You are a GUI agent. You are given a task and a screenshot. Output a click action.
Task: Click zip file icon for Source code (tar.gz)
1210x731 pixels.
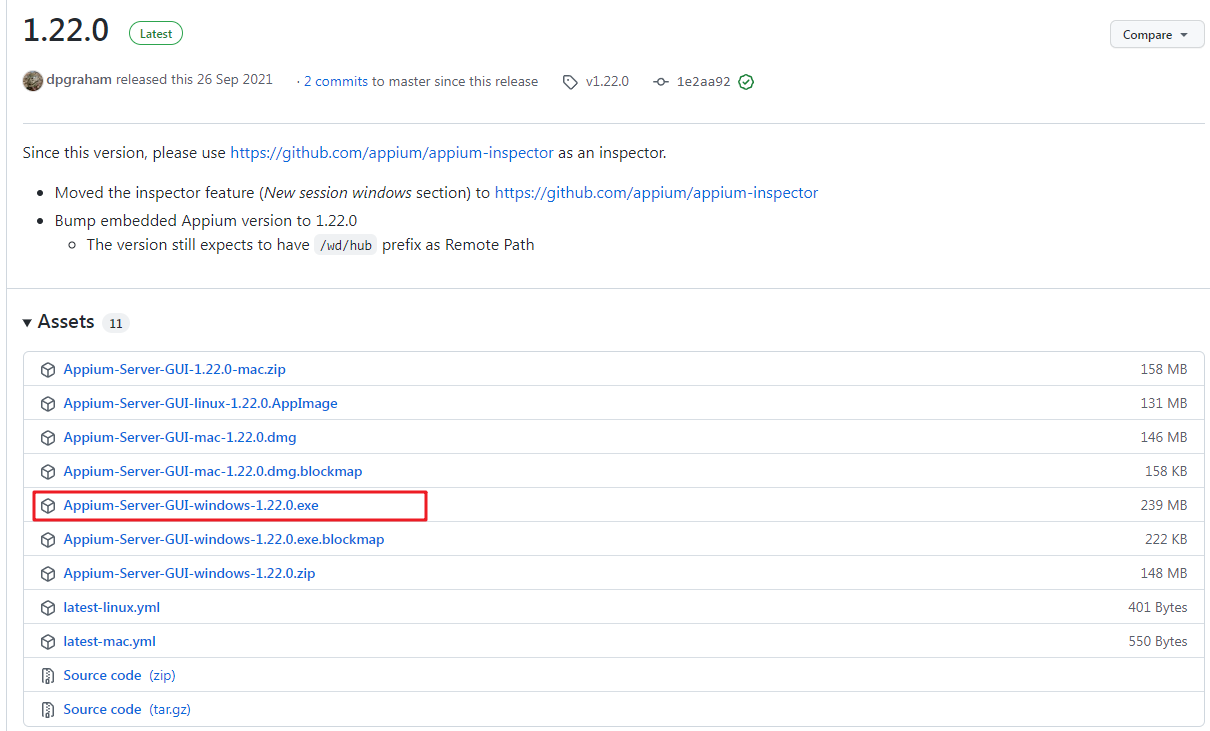click(47, 710)
